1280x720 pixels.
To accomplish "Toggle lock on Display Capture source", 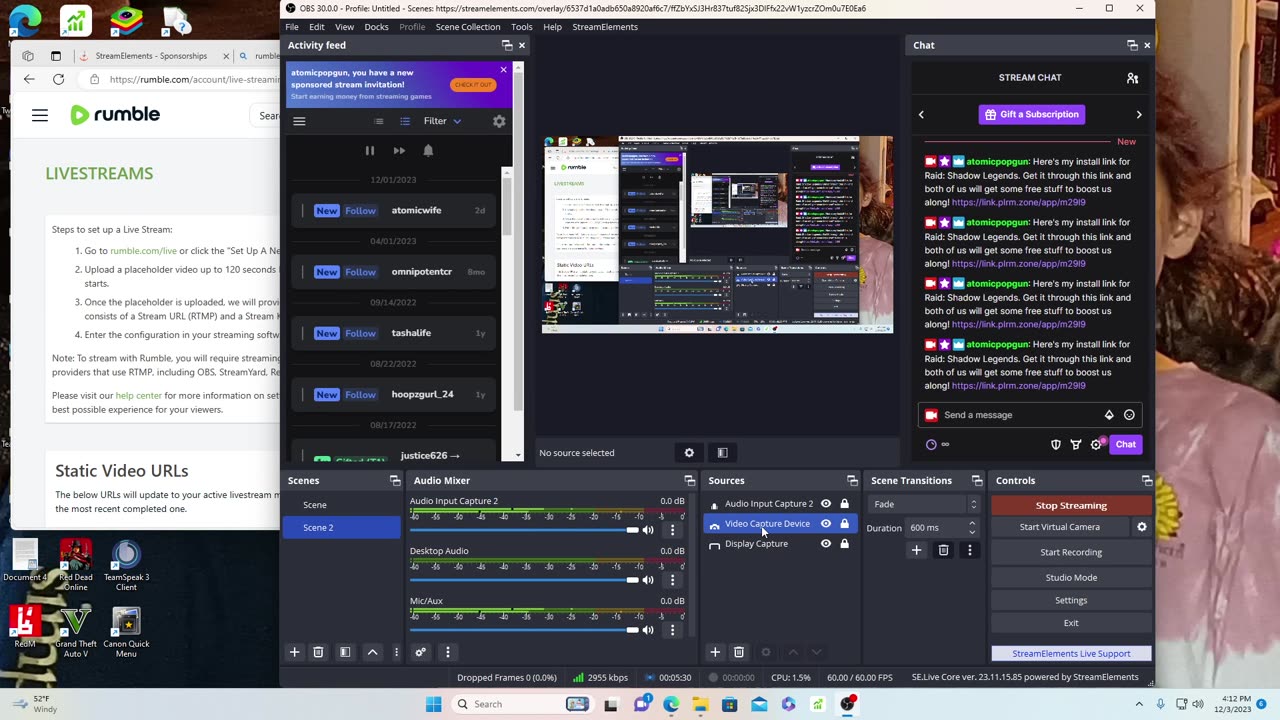I will click(x=845, y=544).
